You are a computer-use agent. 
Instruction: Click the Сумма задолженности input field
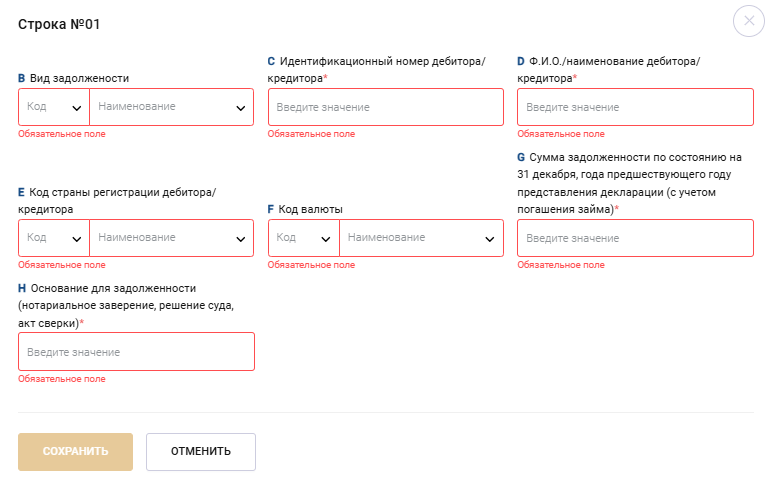[635, 238]
